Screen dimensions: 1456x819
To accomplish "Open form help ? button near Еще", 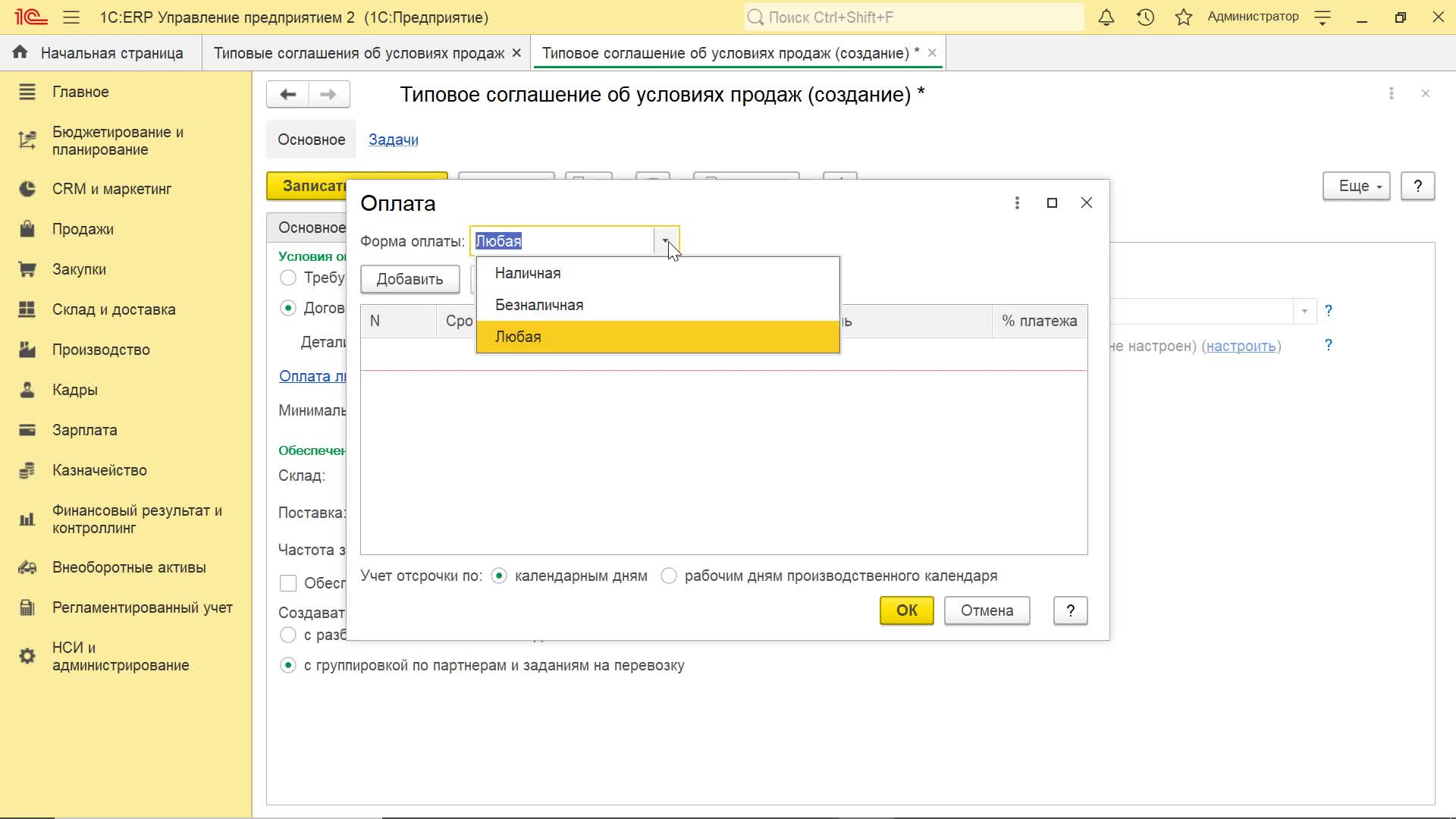I will pyautogui.click(x=1417, y=186).
